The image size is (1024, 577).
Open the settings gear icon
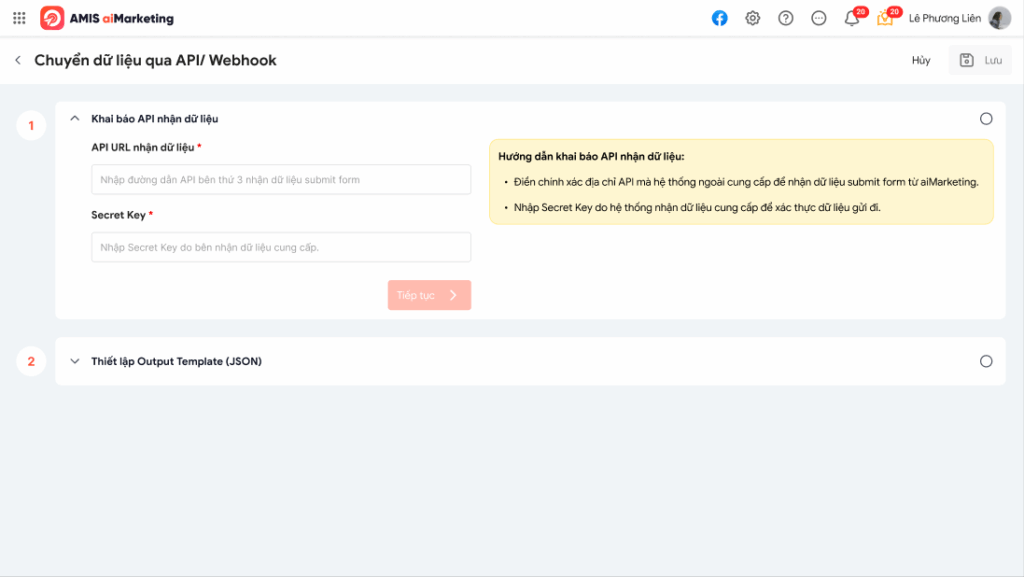coord(753,18)
